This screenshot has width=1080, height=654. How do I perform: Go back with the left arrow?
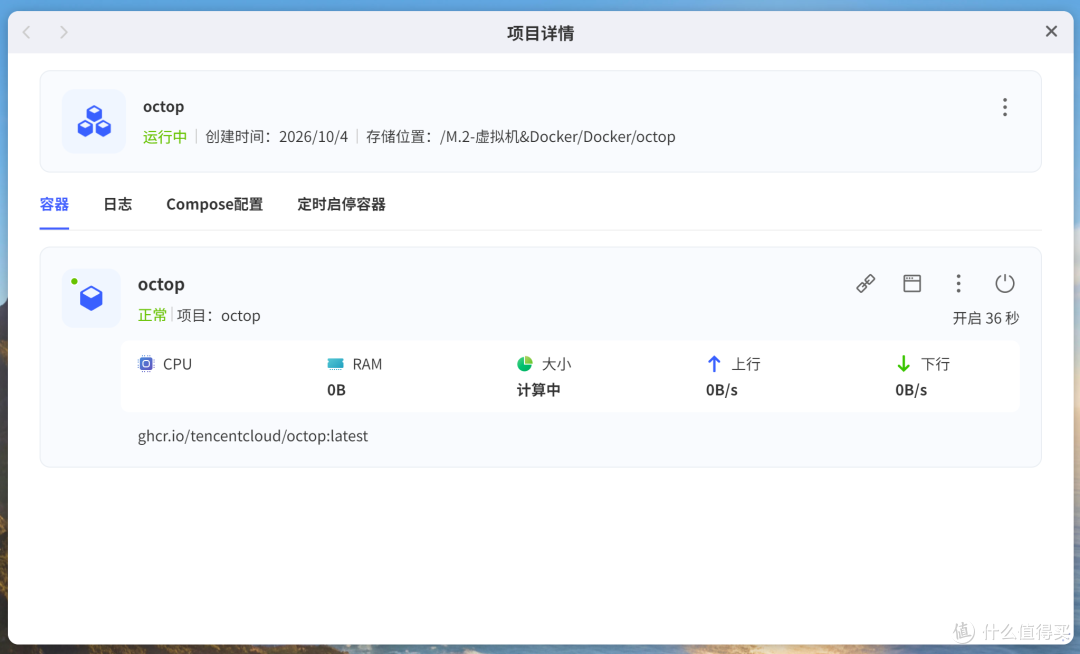(x=27, y=32)
